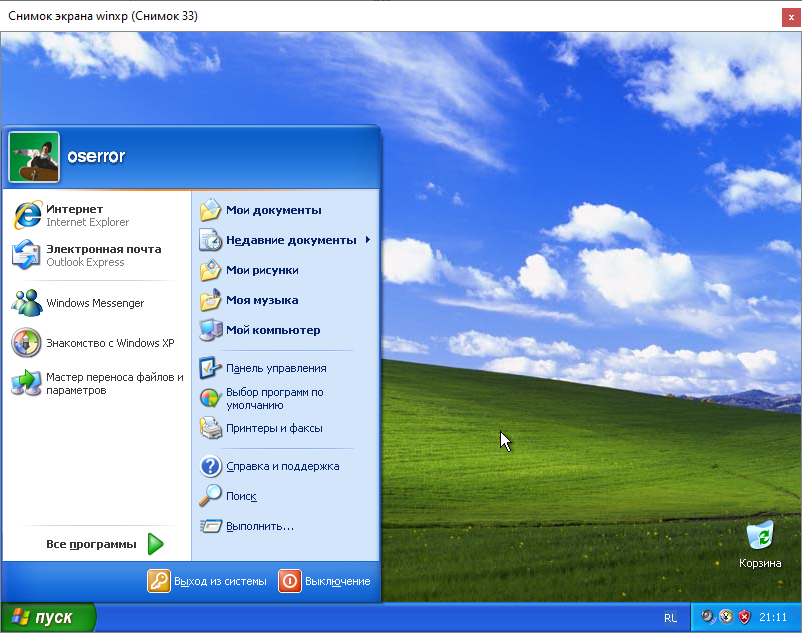The height and width of the screenshot is (633, 802).
Task: Click the red Выключение power icon
Action: pos(289,581)
